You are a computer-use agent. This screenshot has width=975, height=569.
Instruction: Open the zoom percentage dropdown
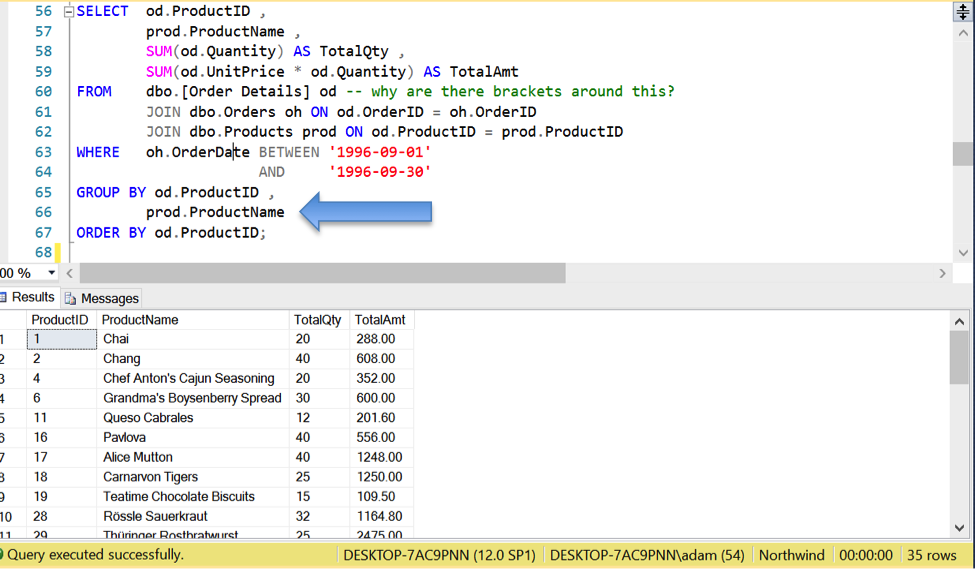(52, 273)
